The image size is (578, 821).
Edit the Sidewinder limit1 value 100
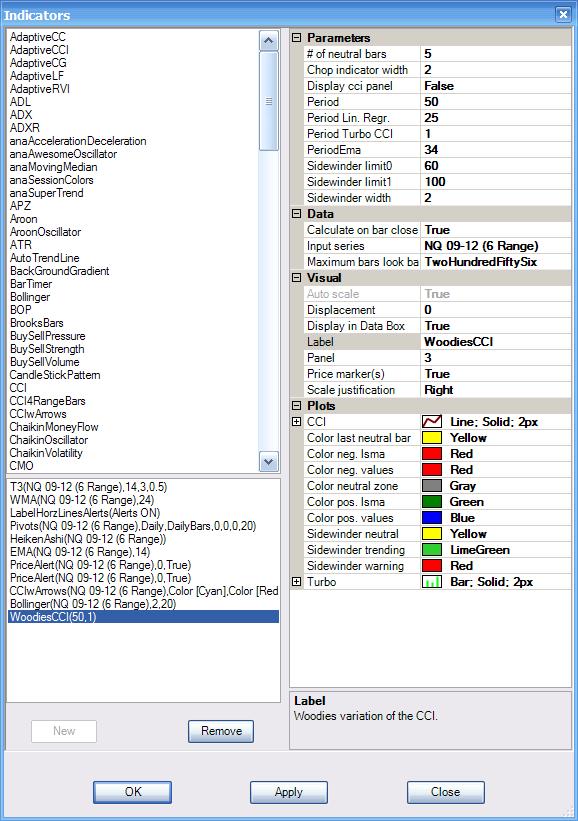tap(496, 182)
